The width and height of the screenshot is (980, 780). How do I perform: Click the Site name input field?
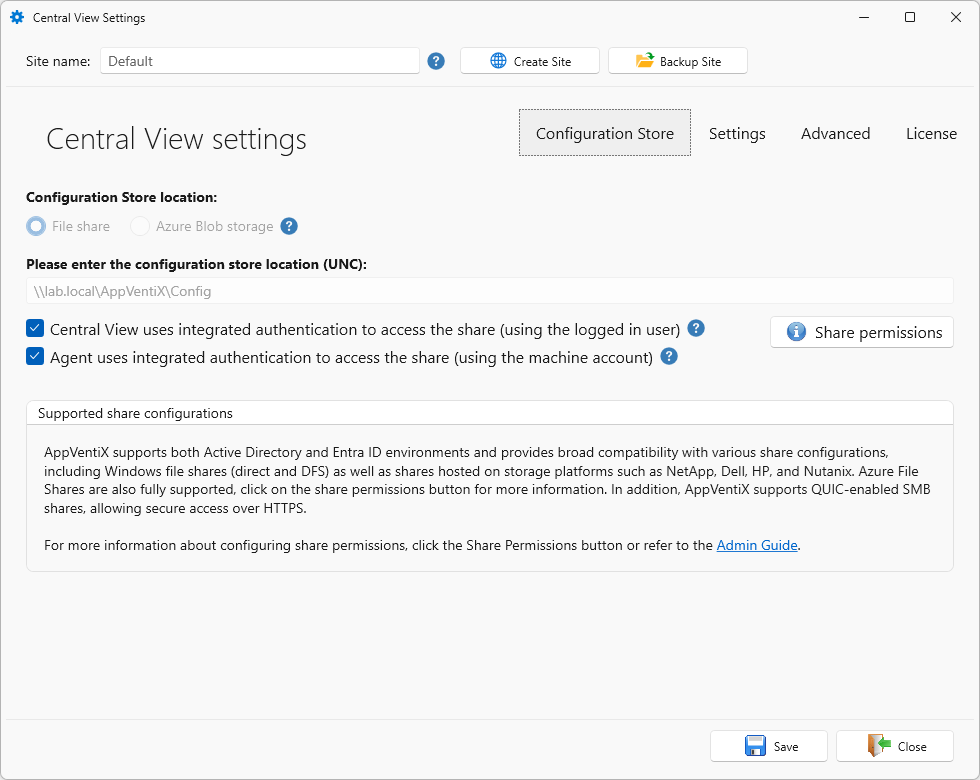click(x=260, y=61)
